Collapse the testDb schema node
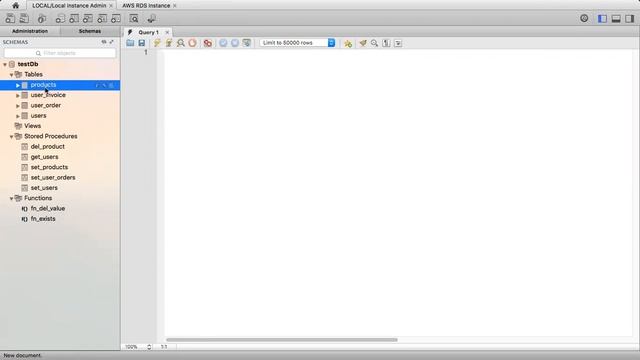This screenshot has height=360, width=640. tap(5, 64)
